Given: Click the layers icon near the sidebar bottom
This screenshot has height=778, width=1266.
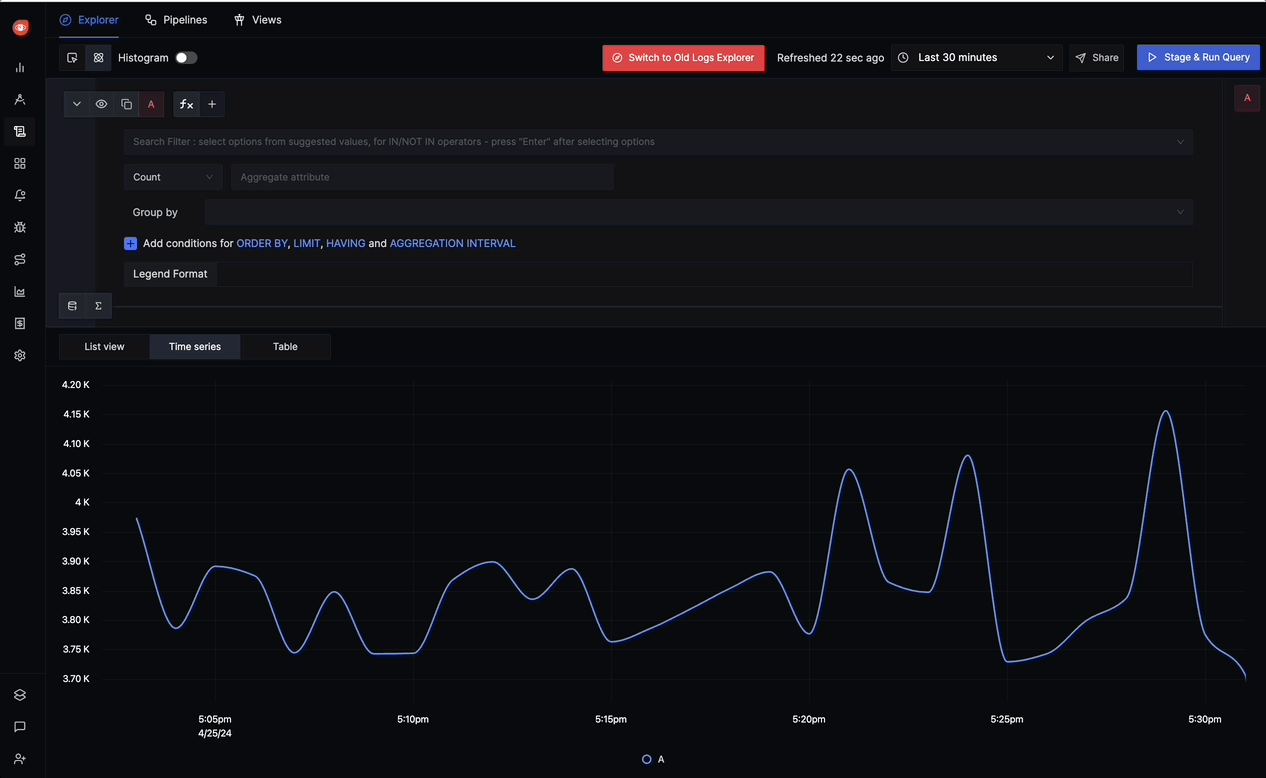Looking at the screenshot, I should click(x=20, y=695).
